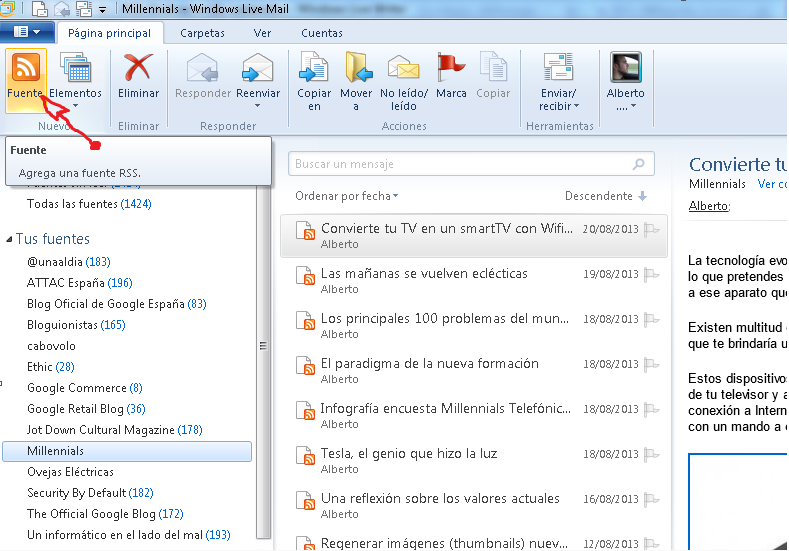The height and width of the screenshot is (551, 789).
Task: Flag the Una reflexión sobre los valores message
Action: (x=652, y=499)
